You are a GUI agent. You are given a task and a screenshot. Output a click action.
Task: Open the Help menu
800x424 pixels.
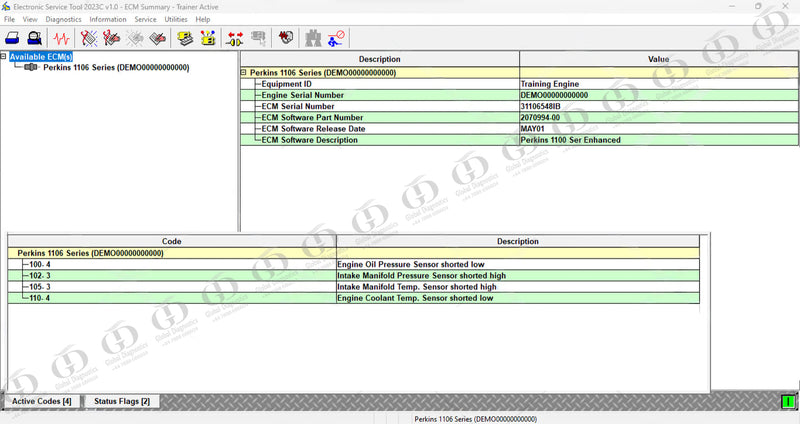203,19
